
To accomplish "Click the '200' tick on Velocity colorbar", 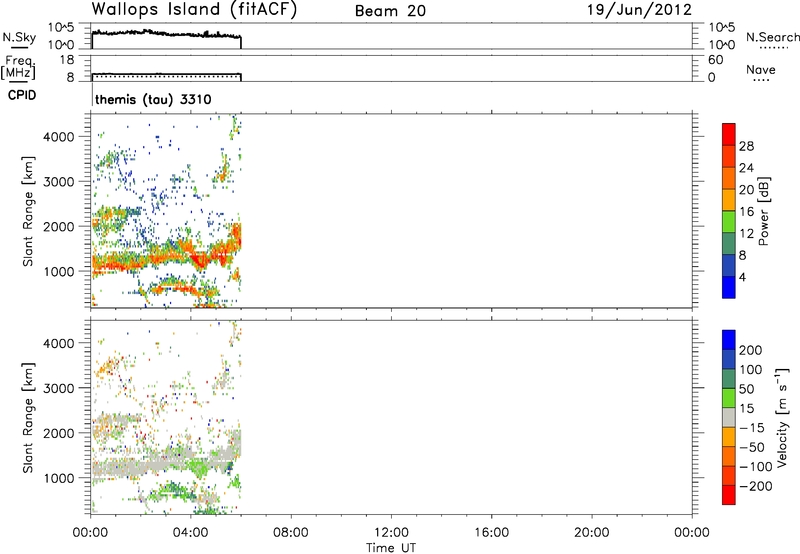I will pyautogui.click(x=751, y=350).
